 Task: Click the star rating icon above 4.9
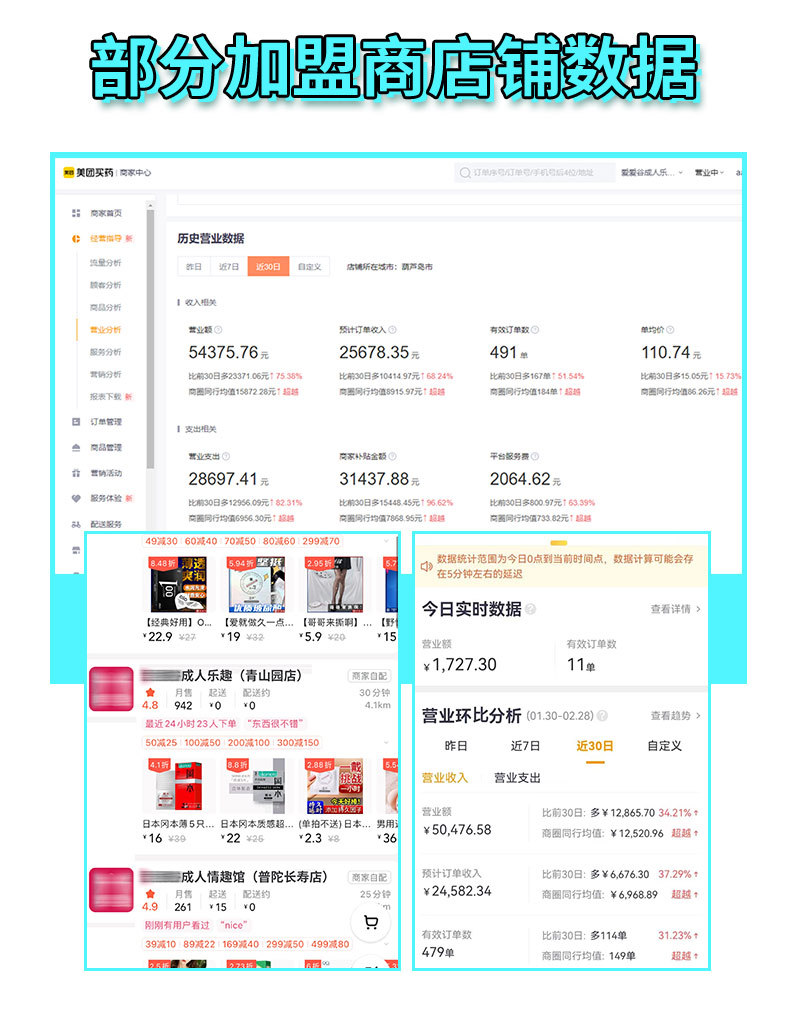pos(150,894)
